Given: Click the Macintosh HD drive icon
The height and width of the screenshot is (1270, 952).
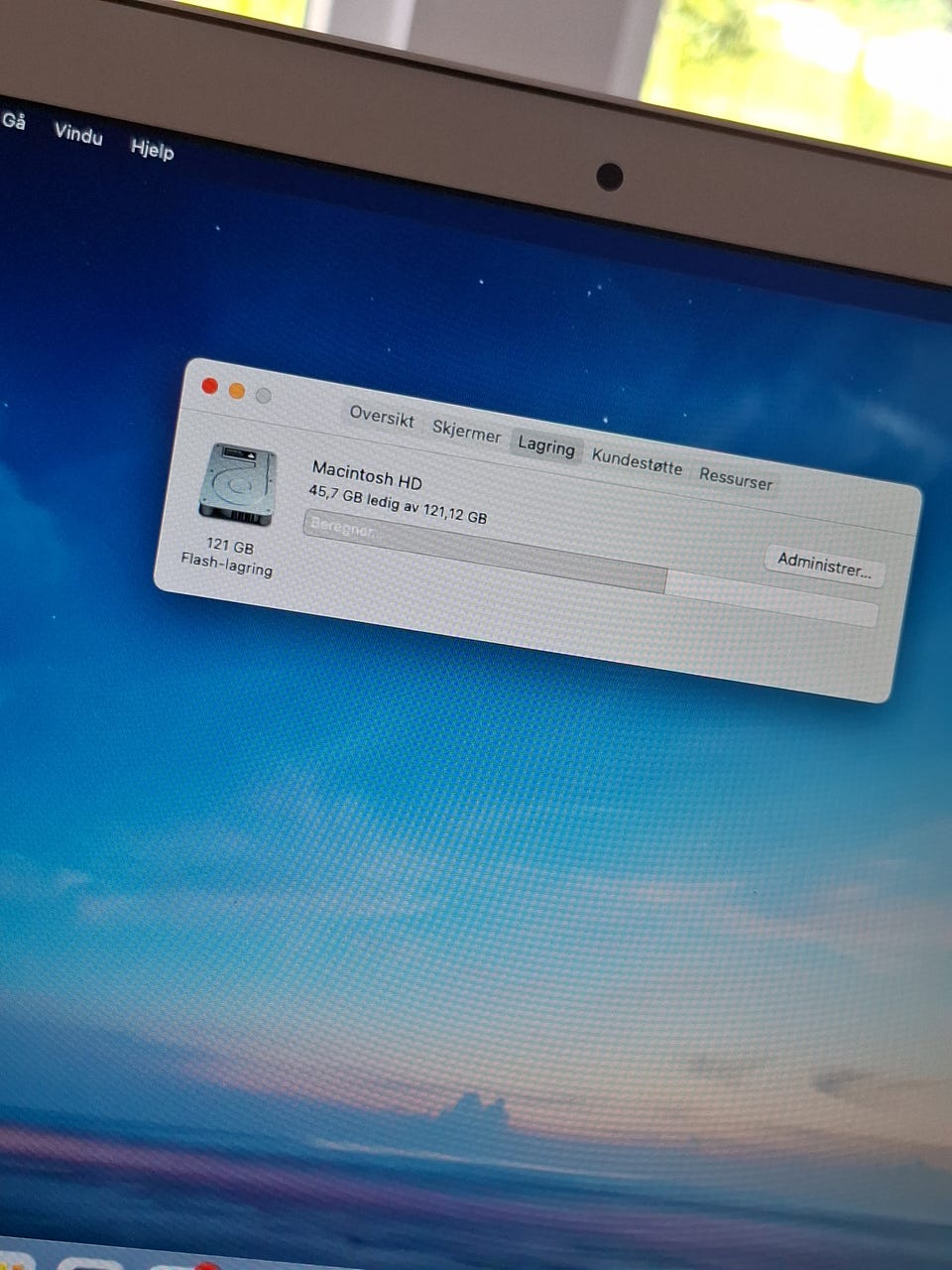Looking at the screenshot, I should (x=237, y=485).
